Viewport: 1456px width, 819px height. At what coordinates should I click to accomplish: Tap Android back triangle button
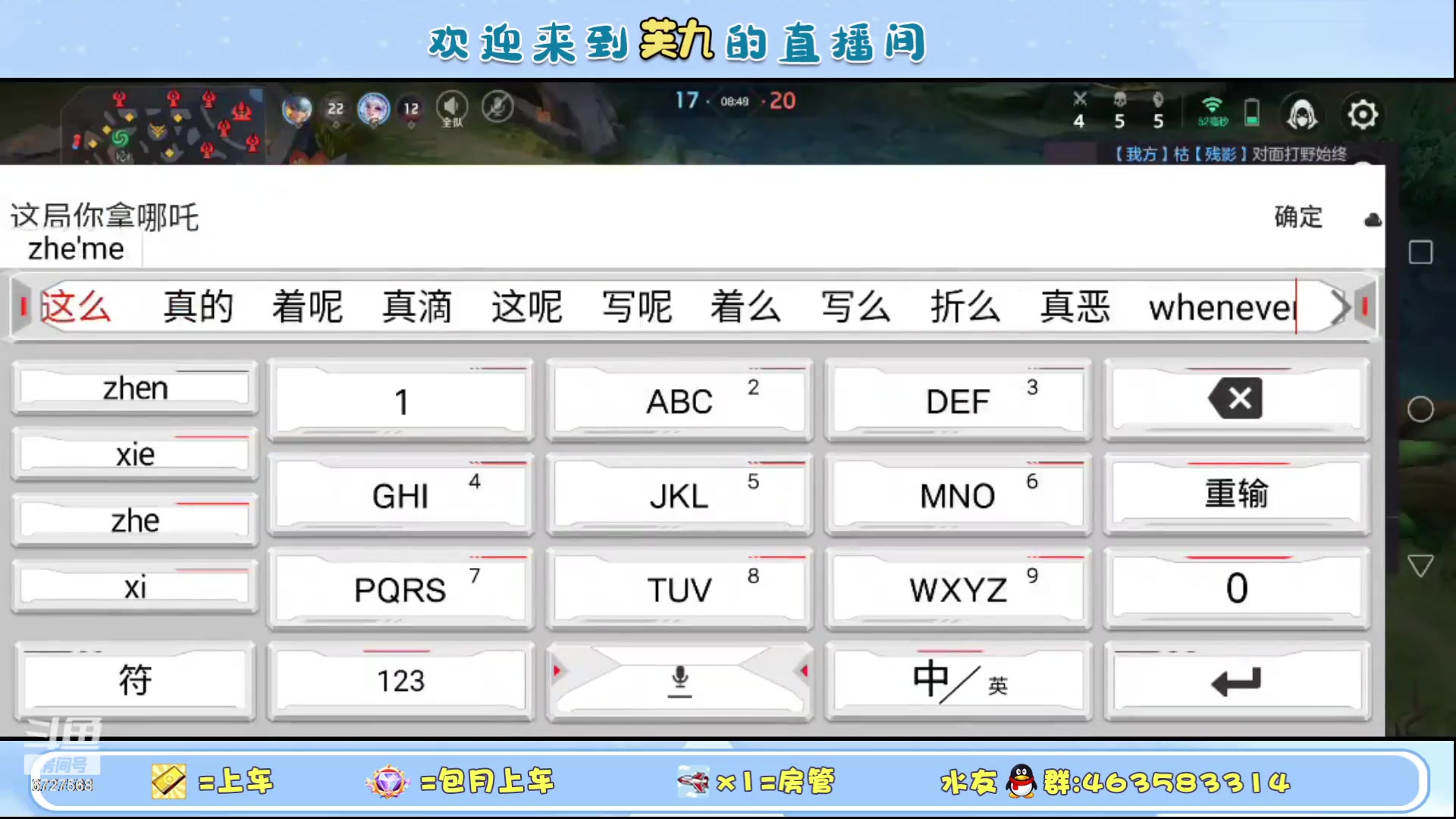1420,566
